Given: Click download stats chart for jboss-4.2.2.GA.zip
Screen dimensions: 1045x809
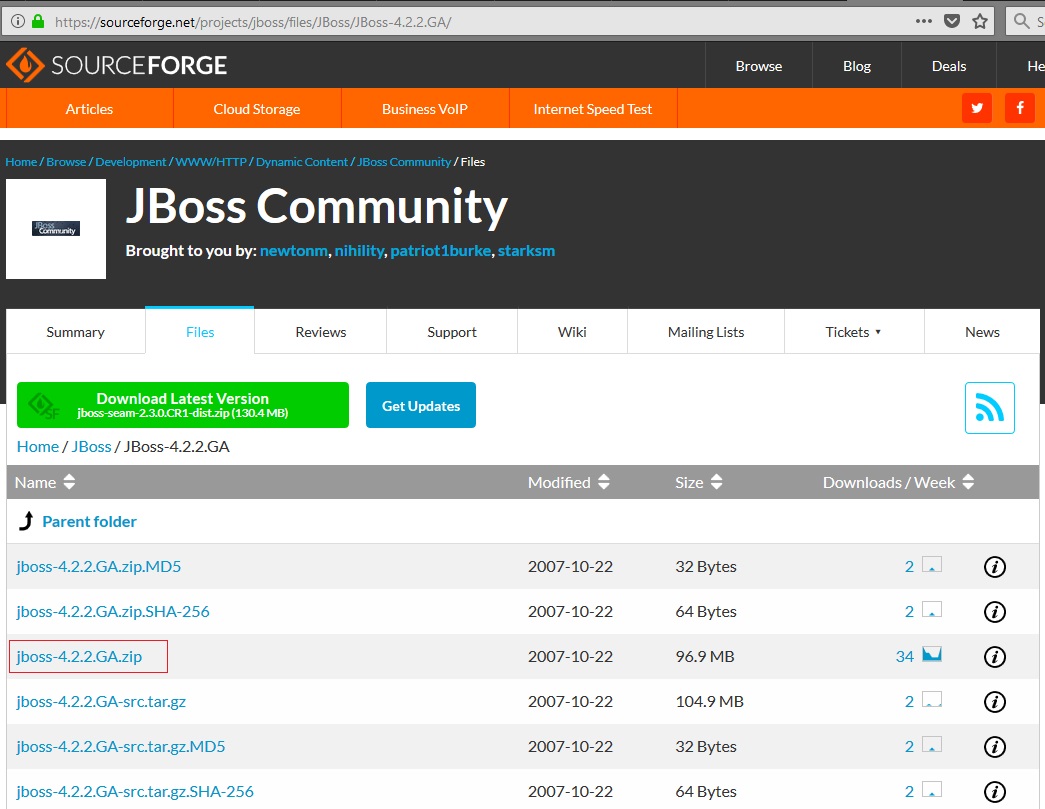Looking at the screenshot, I should [x=932, y=654].
